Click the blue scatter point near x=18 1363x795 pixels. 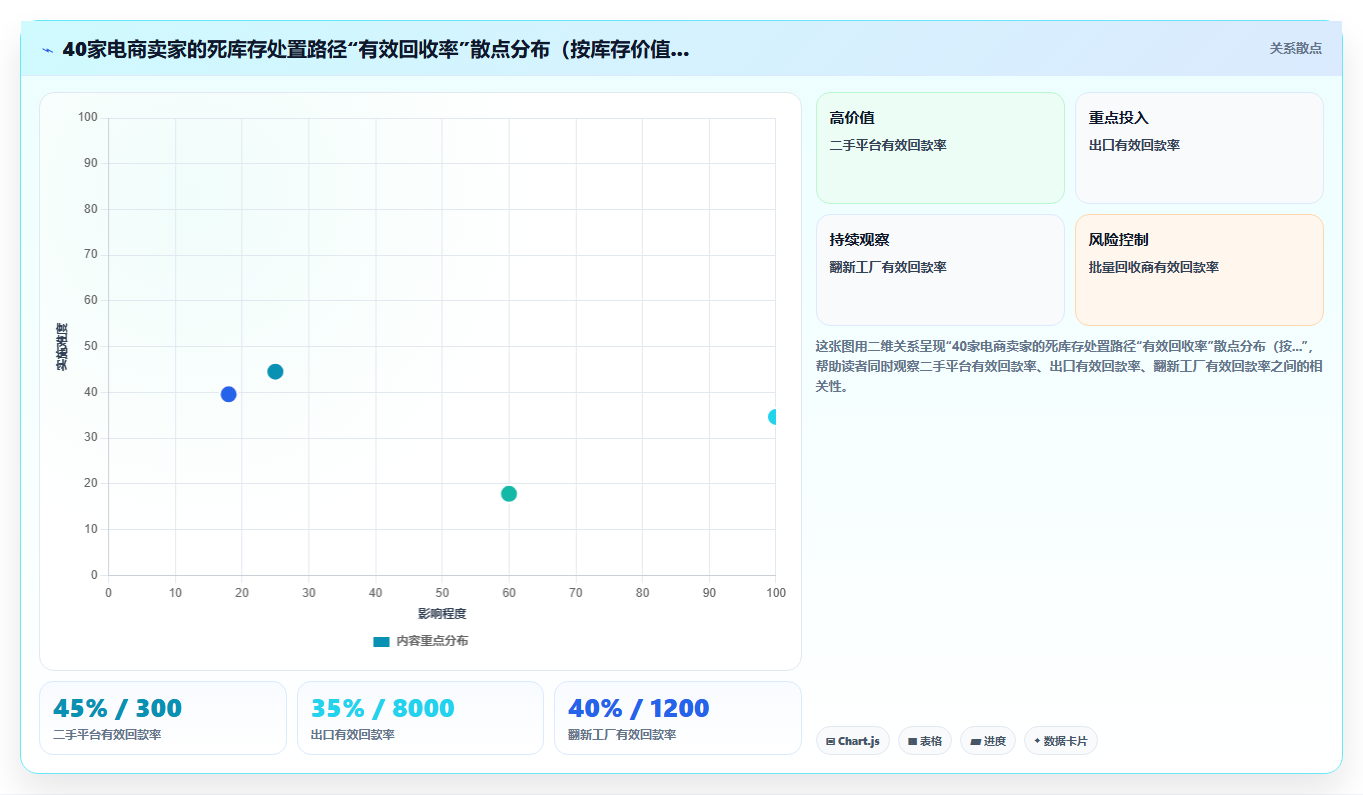pos(228,394)
